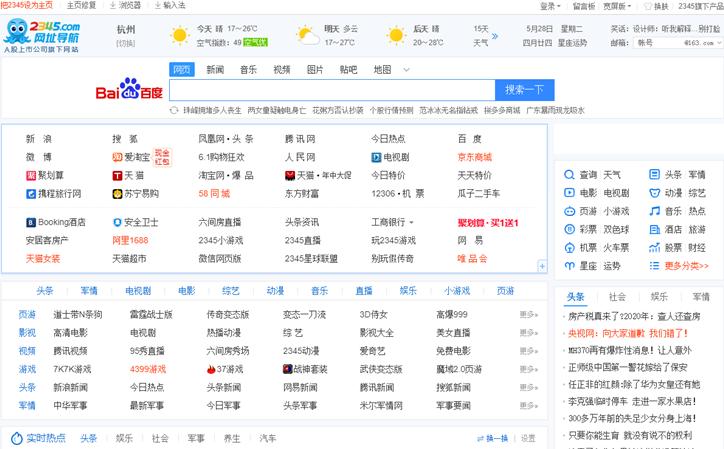Click the Baidu paw logo
This screenshot has width=724, height=449.
point(129,88)
